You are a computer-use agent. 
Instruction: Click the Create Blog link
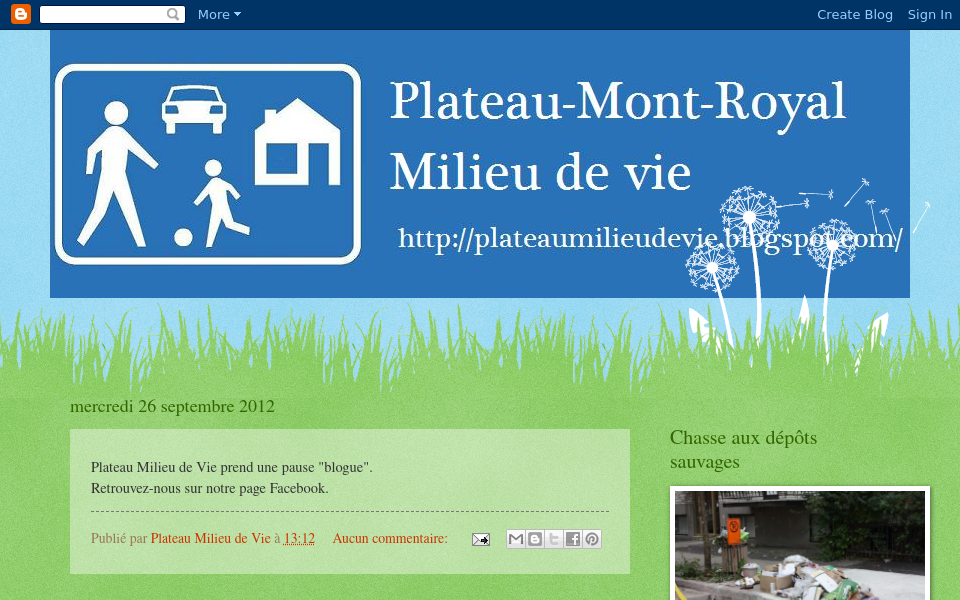click(x=854, y=14)
